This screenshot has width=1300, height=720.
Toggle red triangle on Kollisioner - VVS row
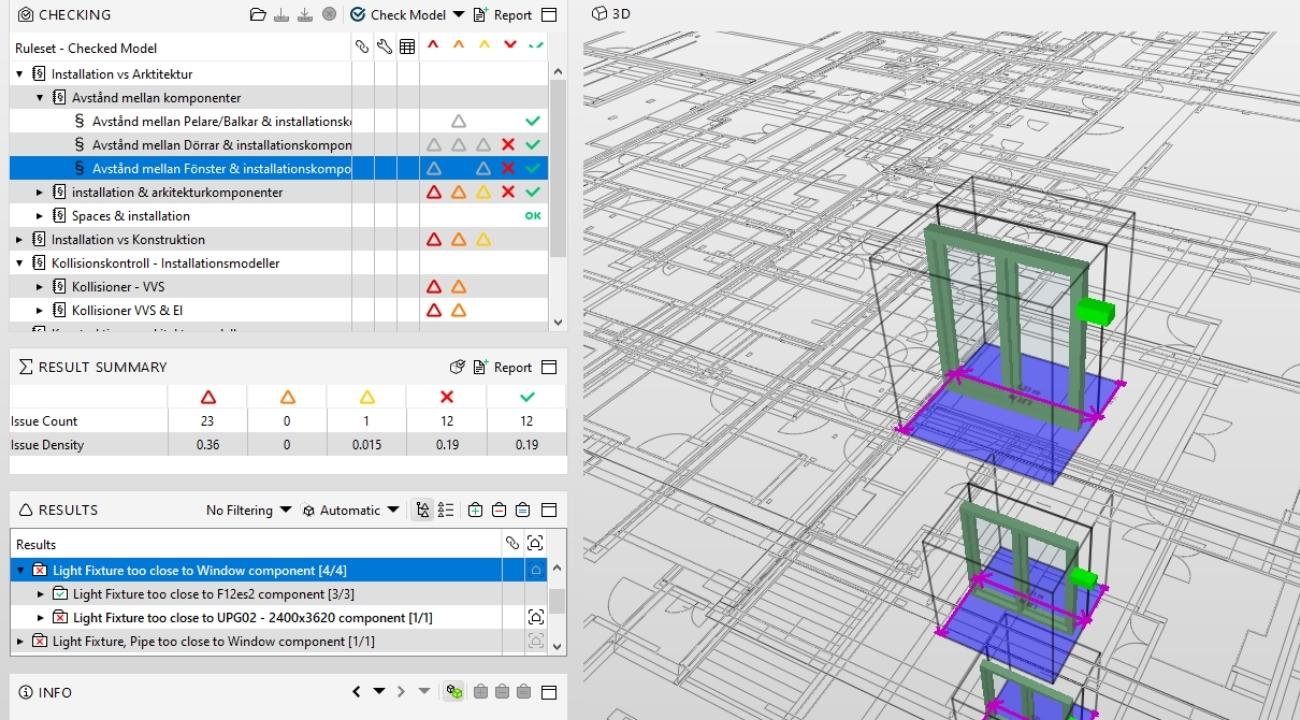(434, 287)
